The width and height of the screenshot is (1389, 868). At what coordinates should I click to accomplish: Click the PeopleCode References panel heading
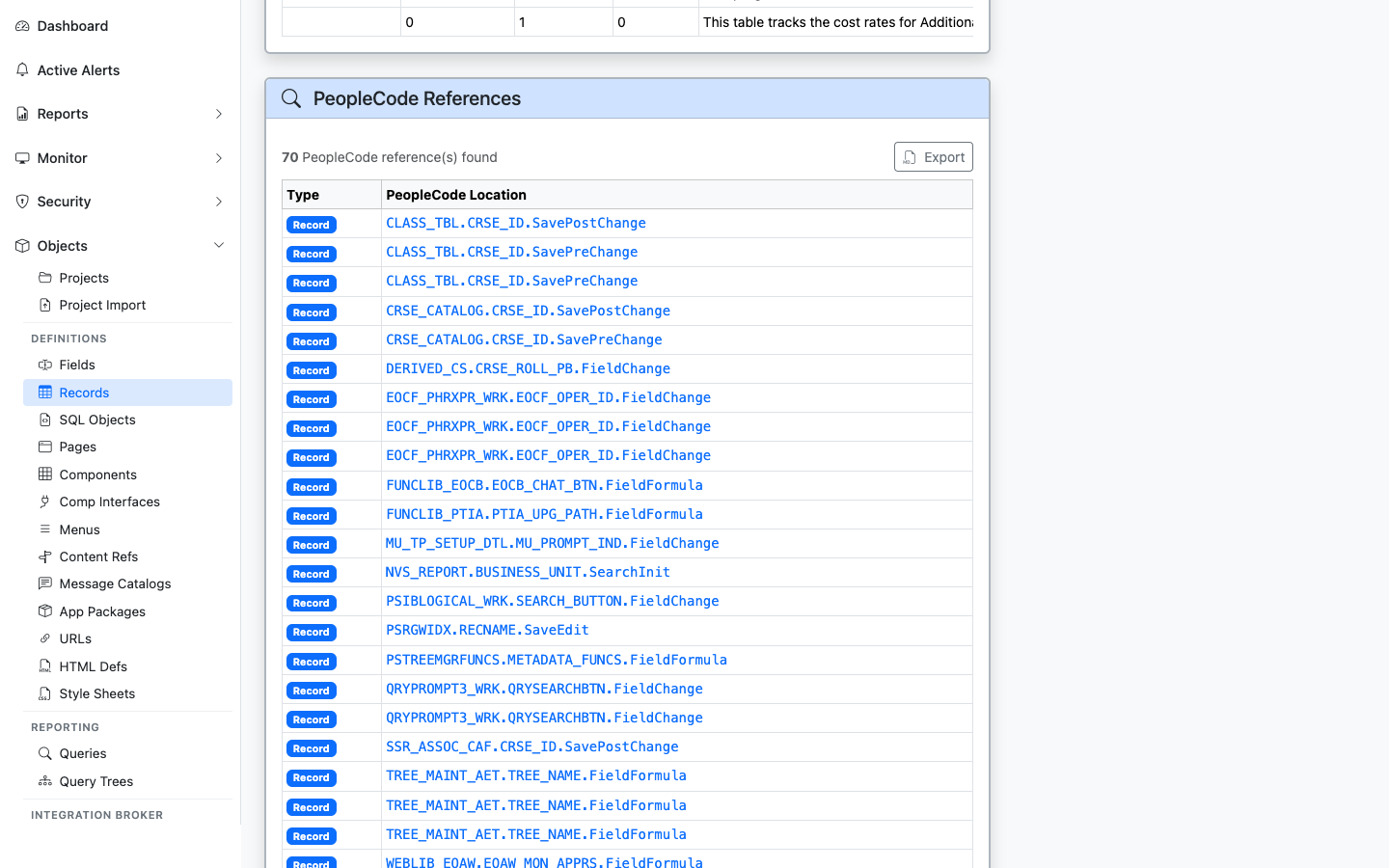click(x=417, y=98)
